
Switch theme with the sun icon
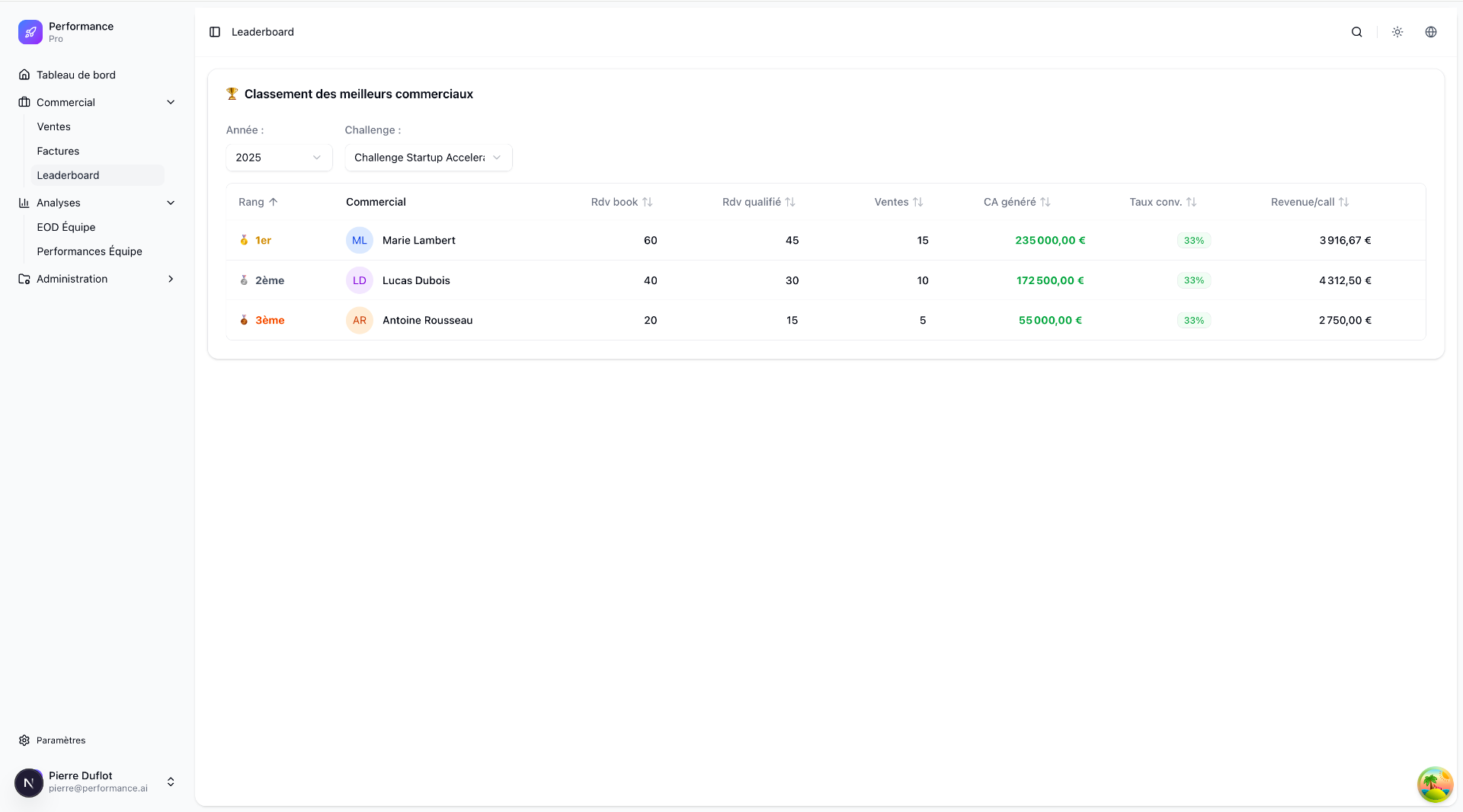(x=1397, y=32)
